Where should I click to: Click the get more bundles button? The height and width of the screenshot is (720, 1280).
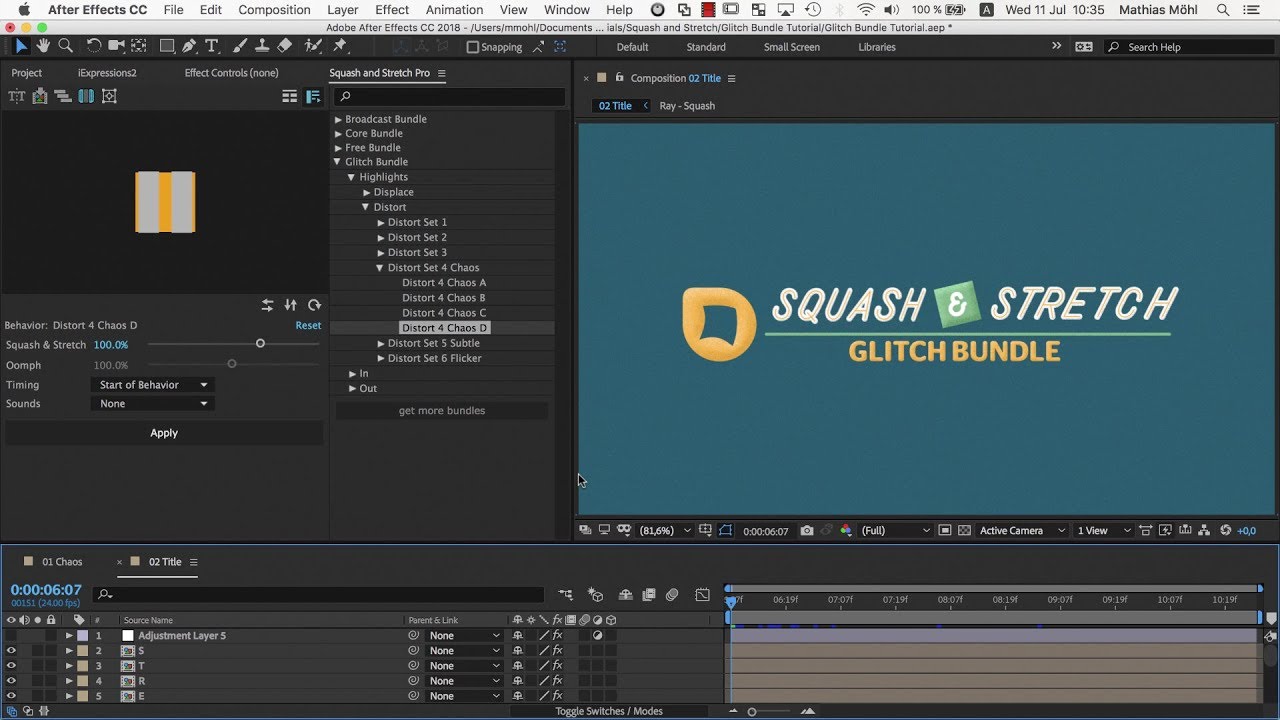[442, 411]
